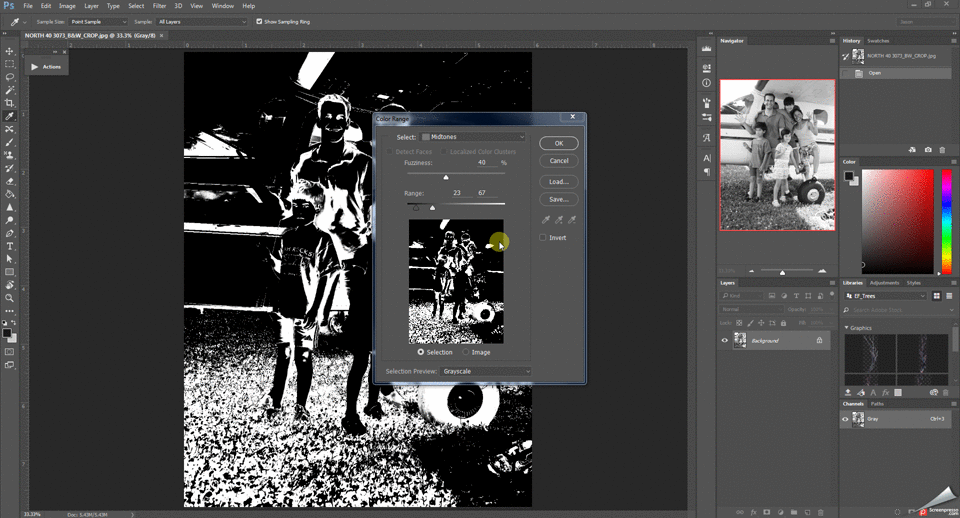Open Color panel options menu
The width and height of the screenshot is (960, 518).
tap(953, 162)
